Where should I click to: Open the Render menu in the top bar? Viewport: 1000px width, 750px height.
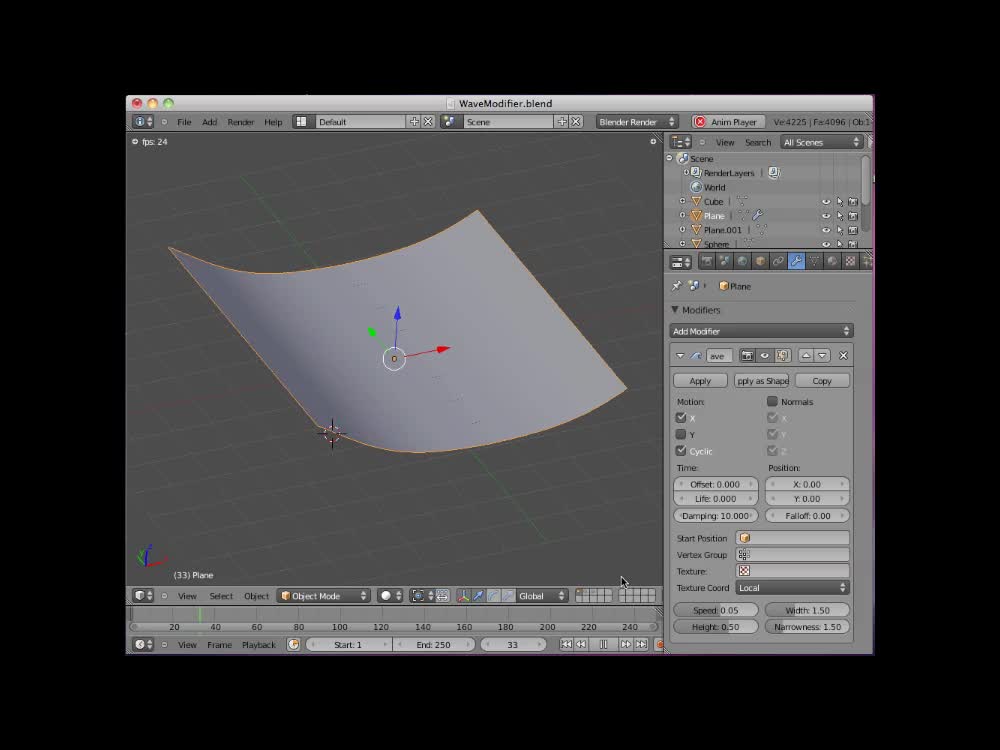pyautogui.click(x=240, y=121)
